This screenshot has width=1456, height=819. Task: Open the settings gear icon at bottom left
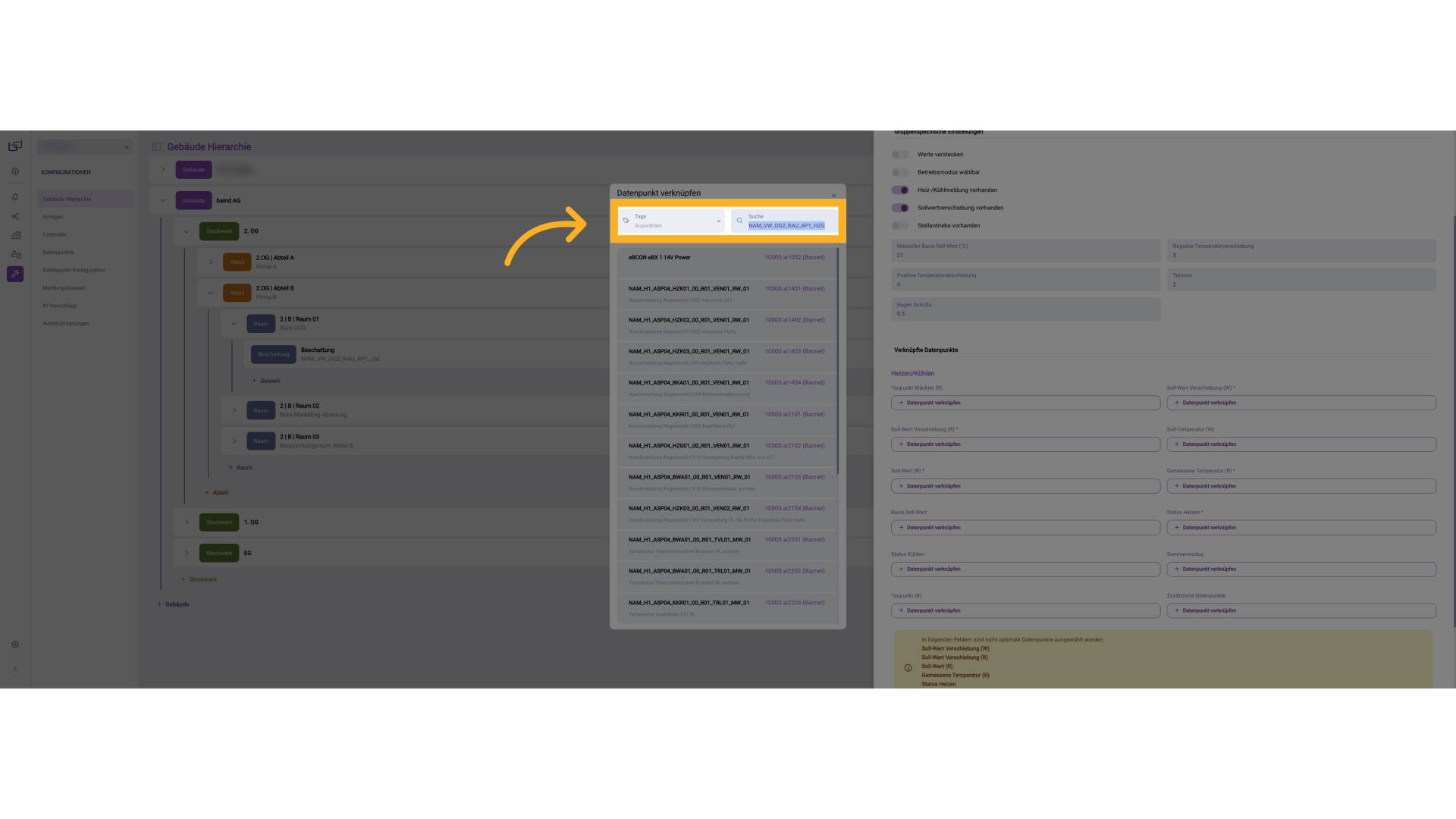15,645
